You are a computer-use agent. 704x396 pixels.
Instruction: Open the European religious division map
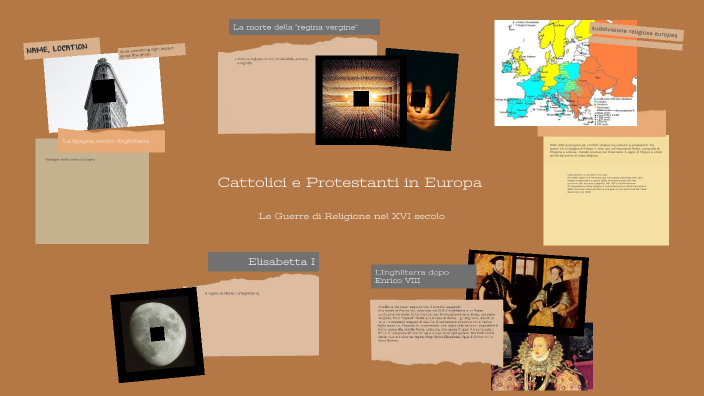pyautogui.click(x=566, y=73)
